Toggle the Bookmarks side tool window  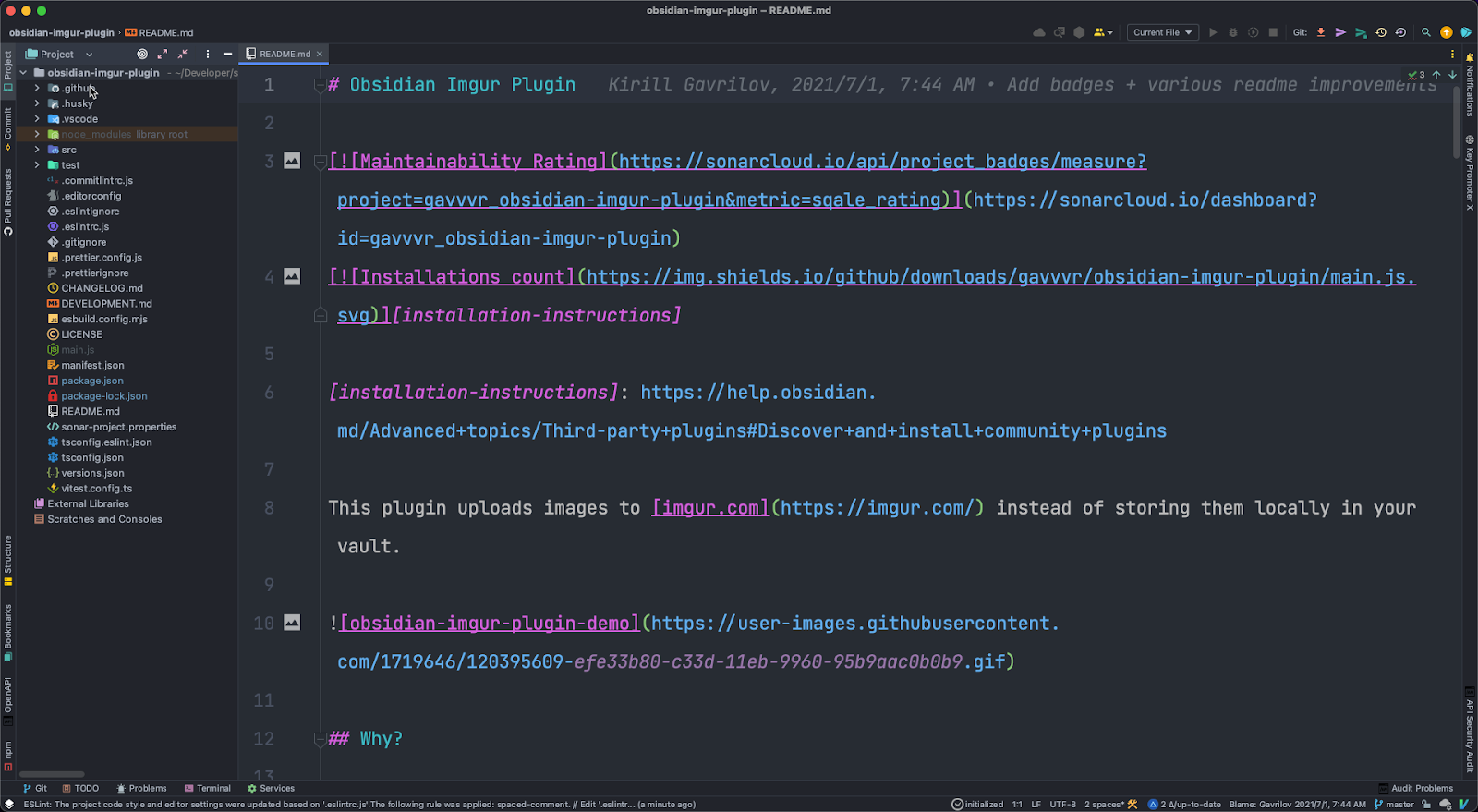pyautogui.click(x=8, y=633)
